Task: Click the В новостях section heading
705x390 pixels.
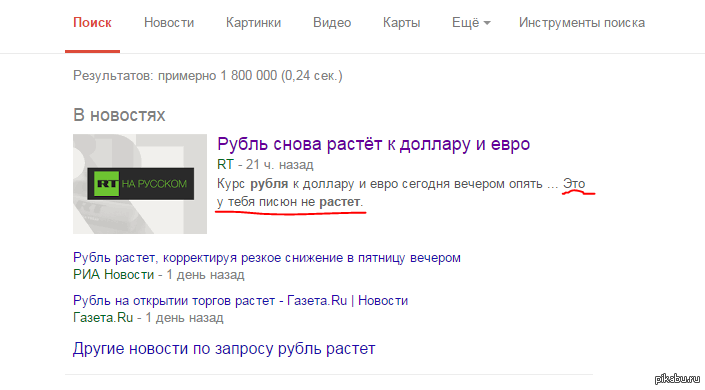Action: click(x=119, y=115)
